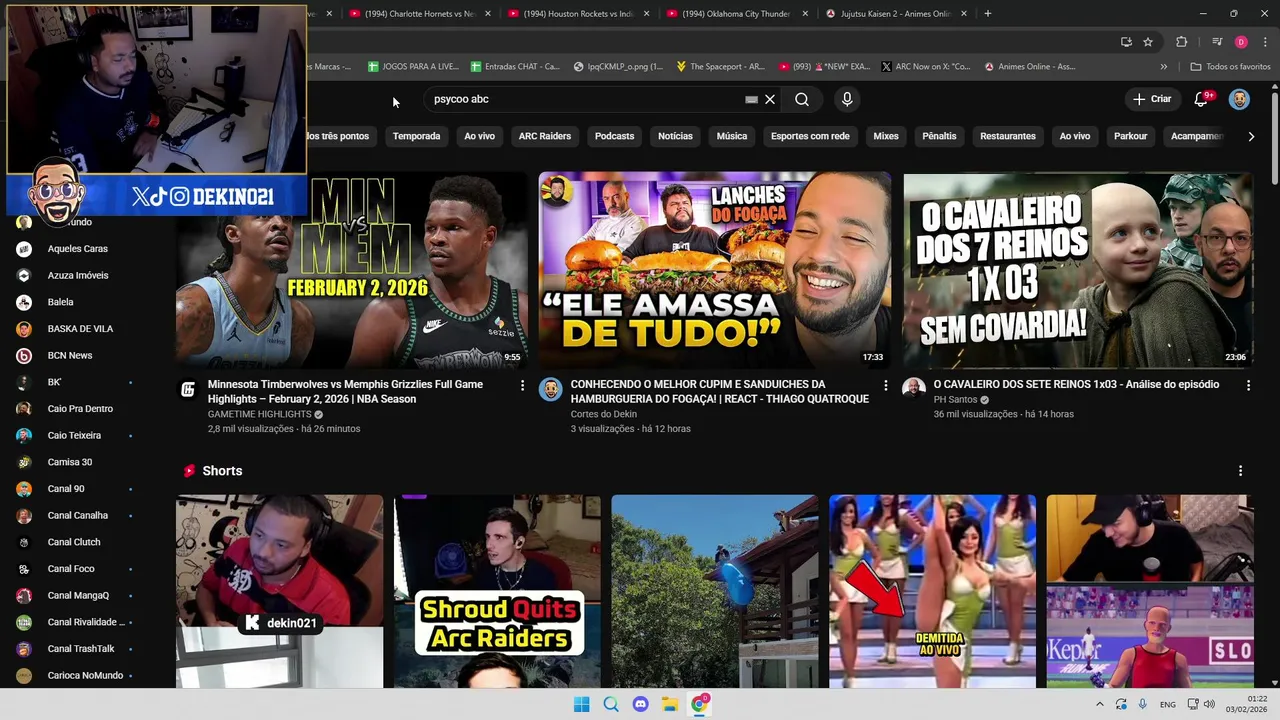Open the Camisa 30 subscription
Viewport: 1280px width, 720px height.
70,462
